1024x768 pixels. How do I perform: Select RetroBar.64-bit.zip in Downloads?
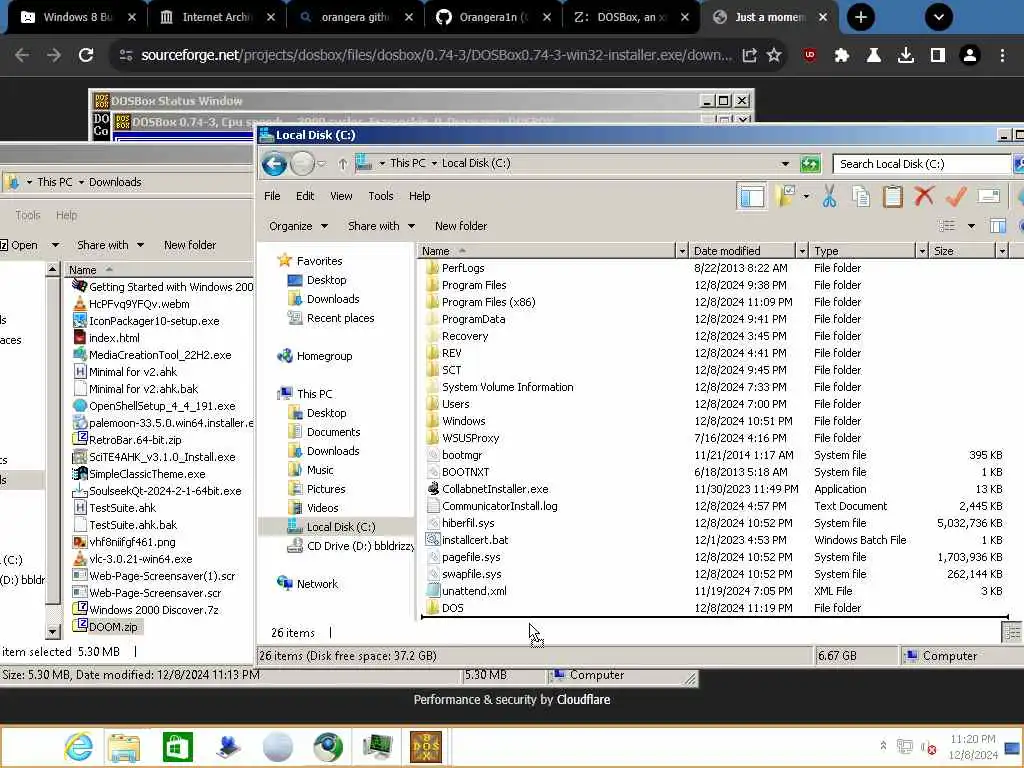127,440
